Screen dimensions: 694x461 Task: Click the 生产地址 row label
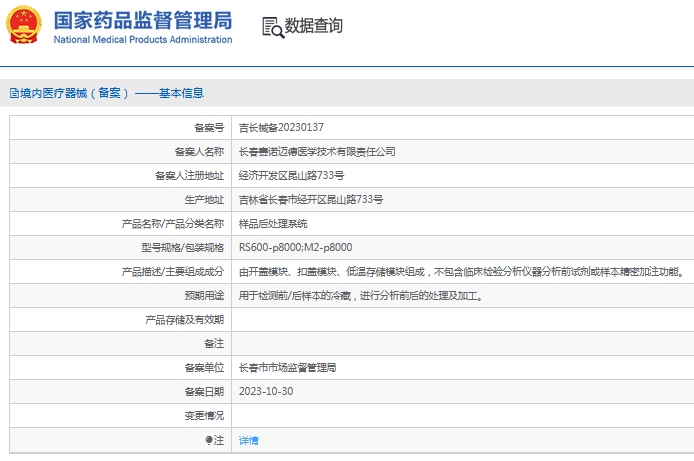coord(204,200)
